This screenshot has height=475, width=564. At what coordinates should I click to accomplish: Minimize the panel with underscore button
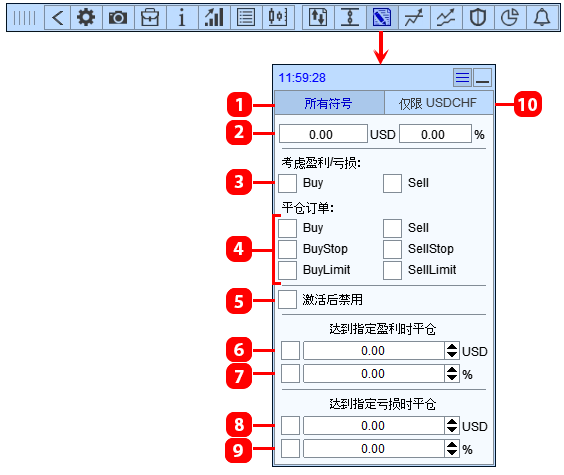[x=482, y=78]
